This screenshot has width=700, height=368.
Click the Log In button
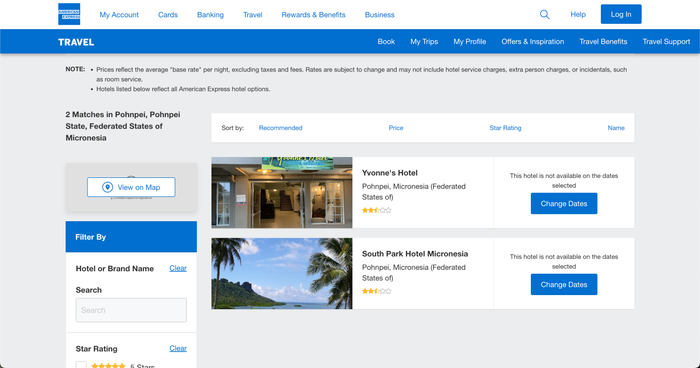[621, 14]
